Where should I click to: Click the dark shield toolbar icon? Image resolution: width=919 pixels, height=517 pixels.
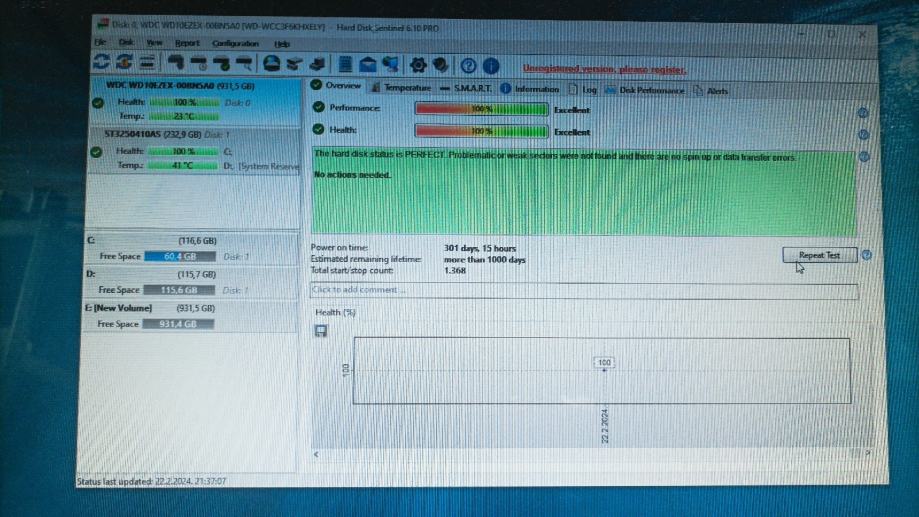click(x=441, y=64)
